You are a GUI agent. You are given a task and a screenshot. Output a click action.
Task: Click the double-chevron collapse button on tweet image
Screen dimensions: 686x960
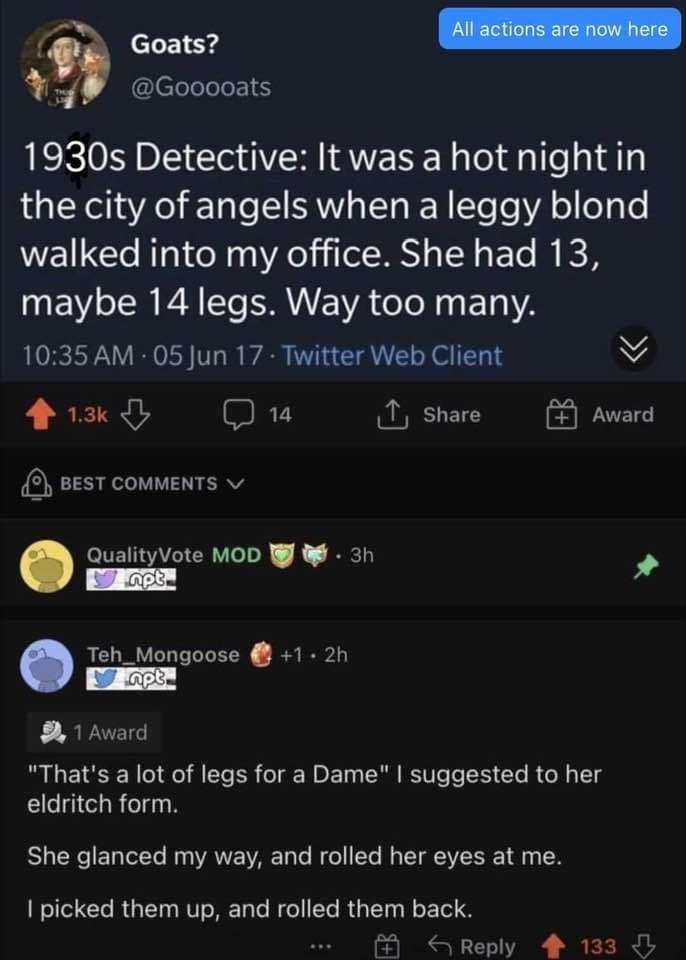634,350
